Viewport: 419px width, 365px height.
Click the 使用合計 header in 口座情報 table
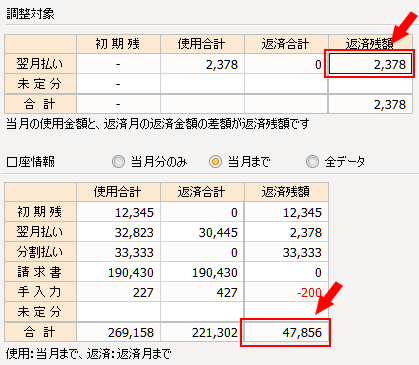[x=118, y=192]
